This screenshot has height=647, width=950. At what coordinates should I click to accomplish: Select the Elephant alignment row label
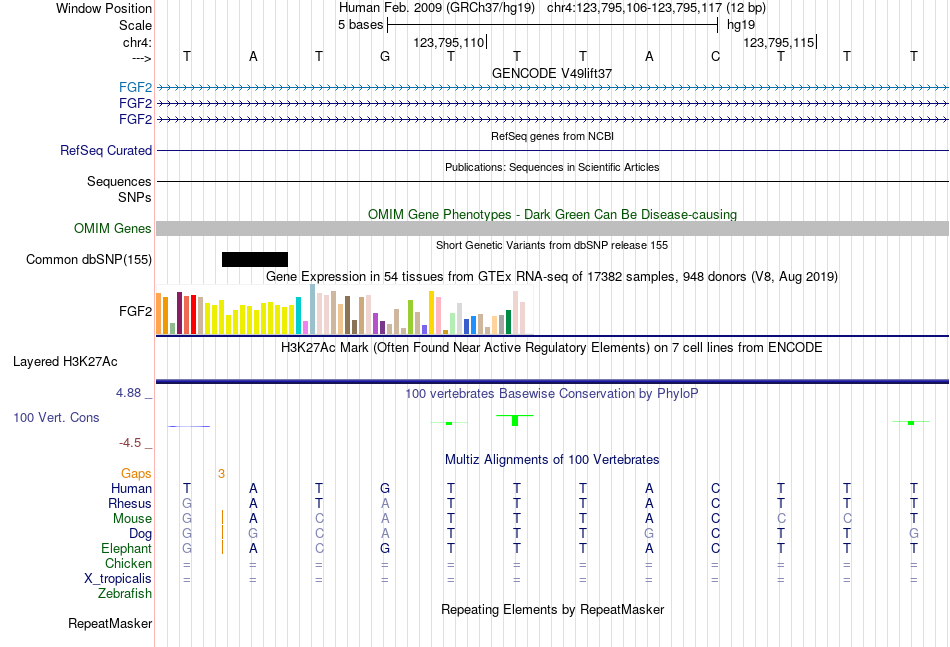click(x=127, y=548)
